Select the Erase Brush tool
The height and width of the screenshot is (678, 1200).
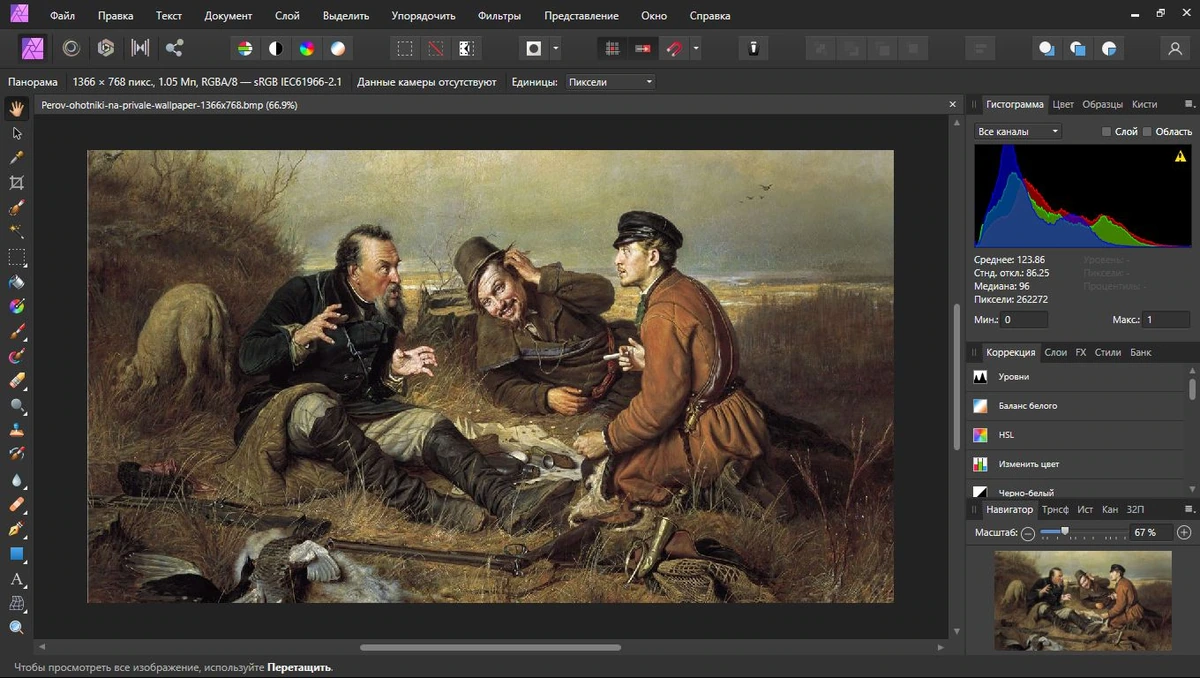(x=16, y=381)
